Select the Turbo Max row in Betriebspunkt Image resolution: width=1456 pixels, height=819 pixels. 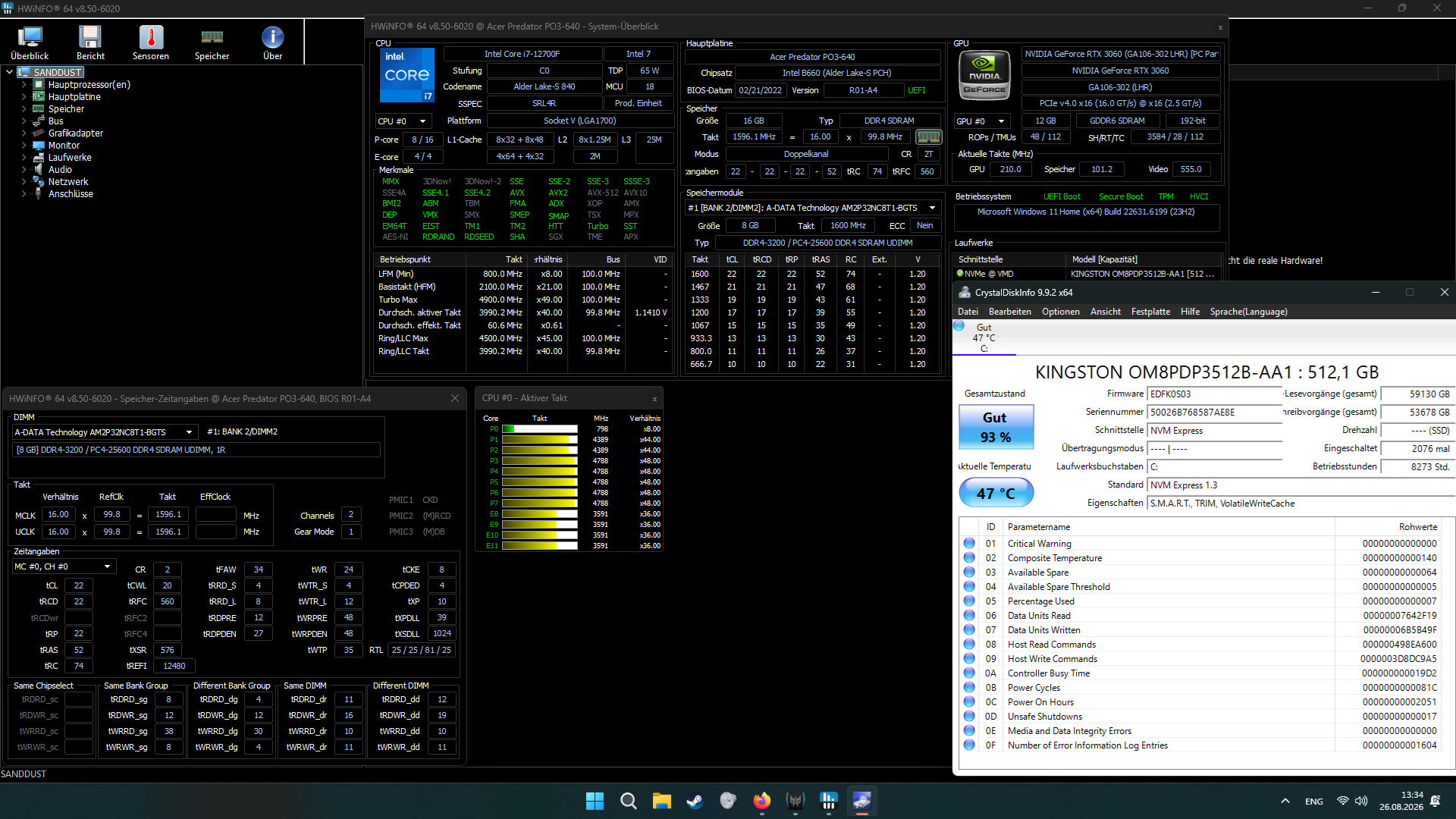[x=523, y=300]
